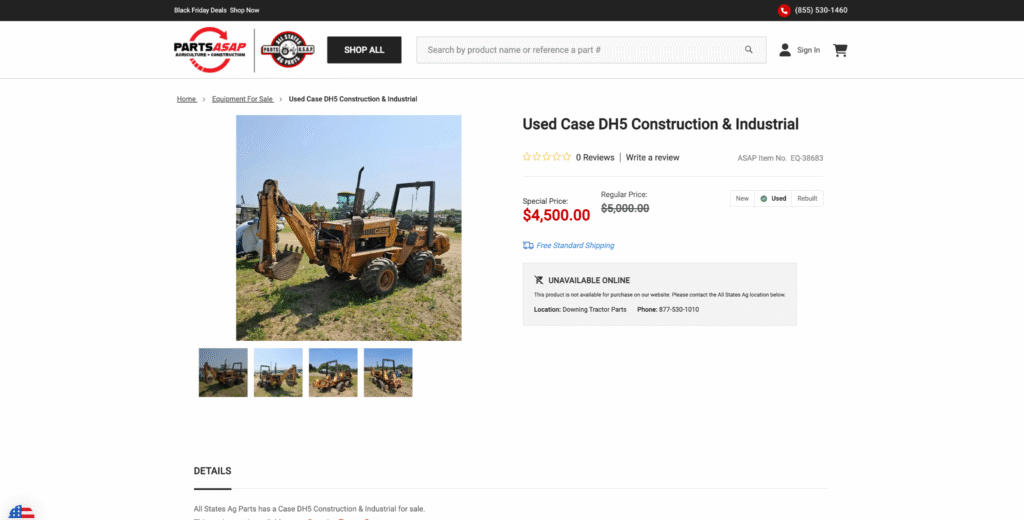This screenshot has height=520, width=1024.
Task: Go to Equipment For Sale breadcrumb
Action: 242,99
